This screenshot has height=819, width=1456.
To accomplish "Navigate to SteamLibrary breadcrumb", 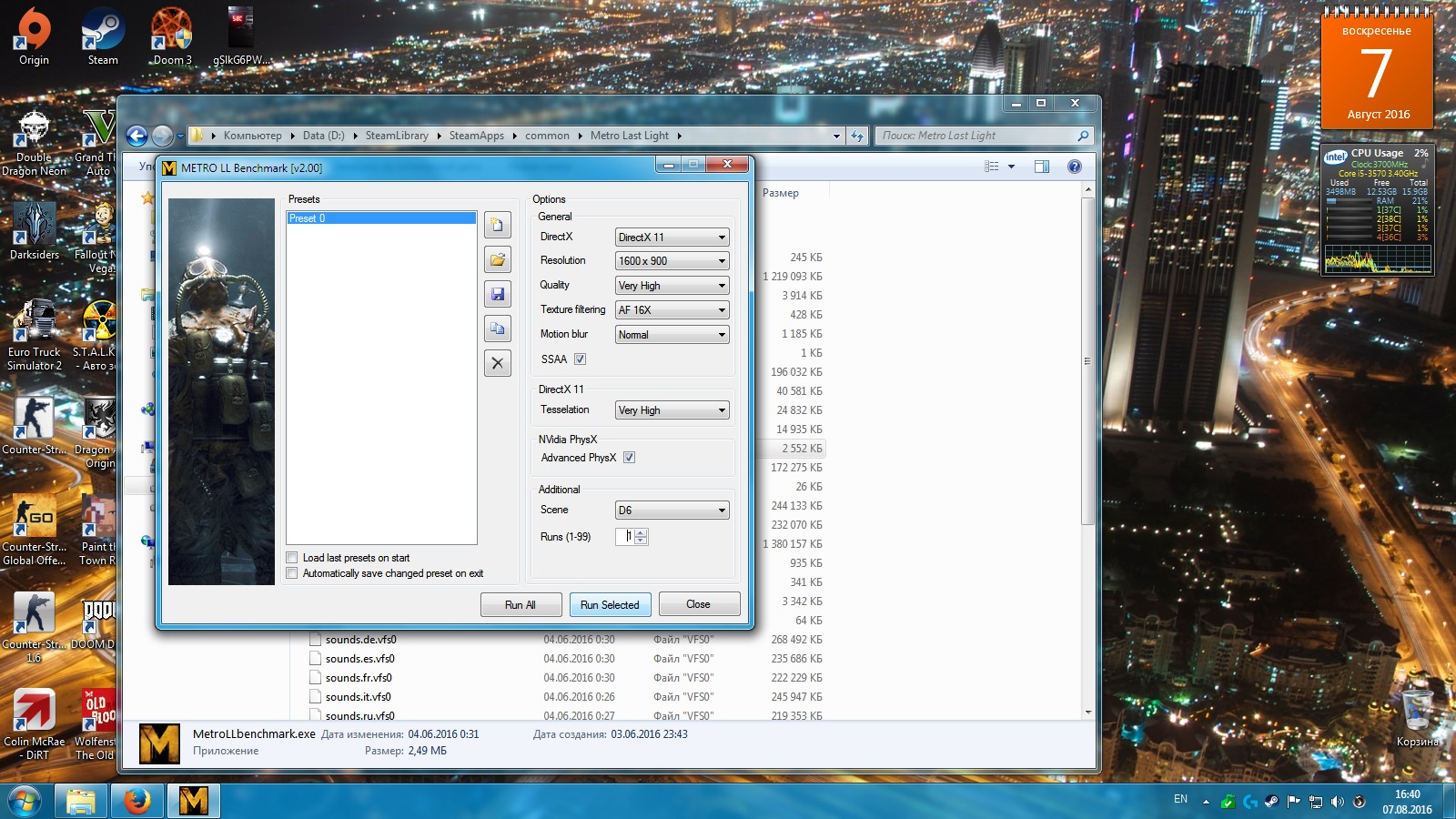I will [397, 136].
